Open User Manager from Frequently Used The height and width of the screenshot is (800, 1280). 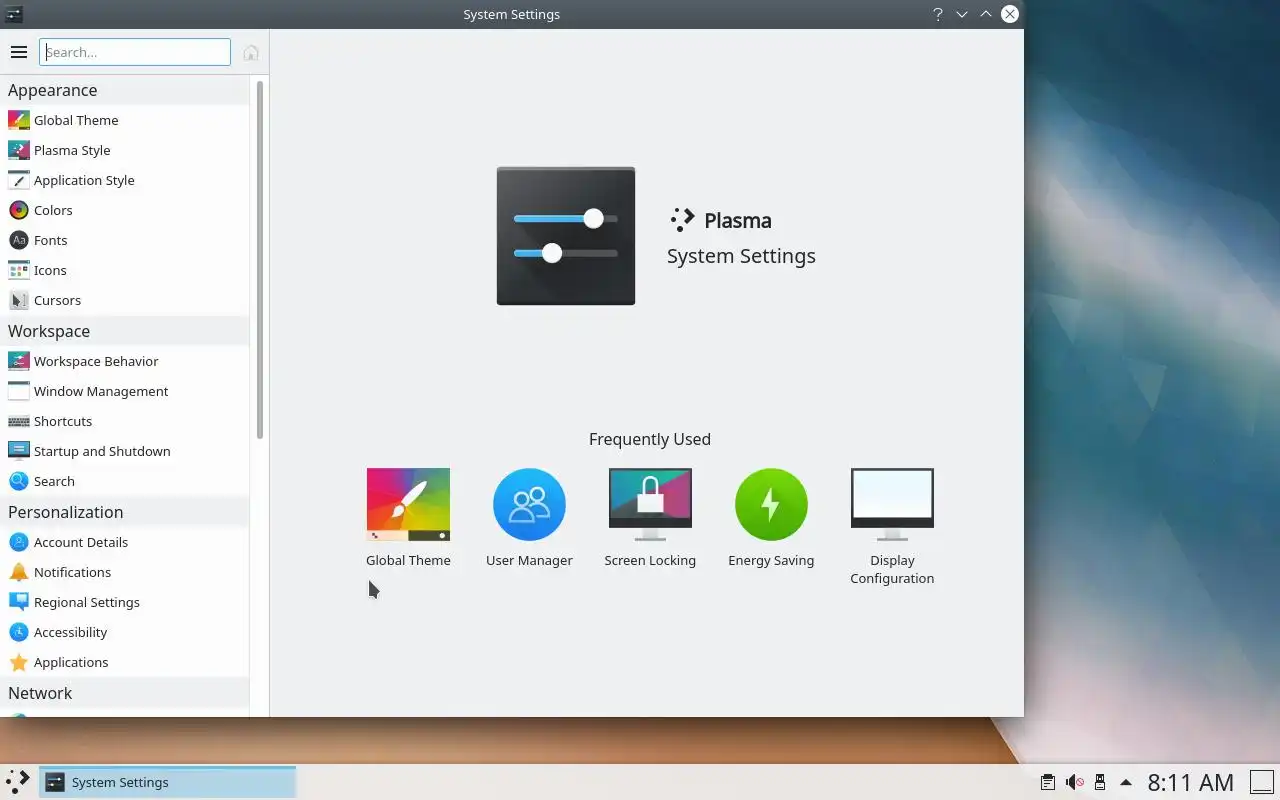click(x=529, y=518)
